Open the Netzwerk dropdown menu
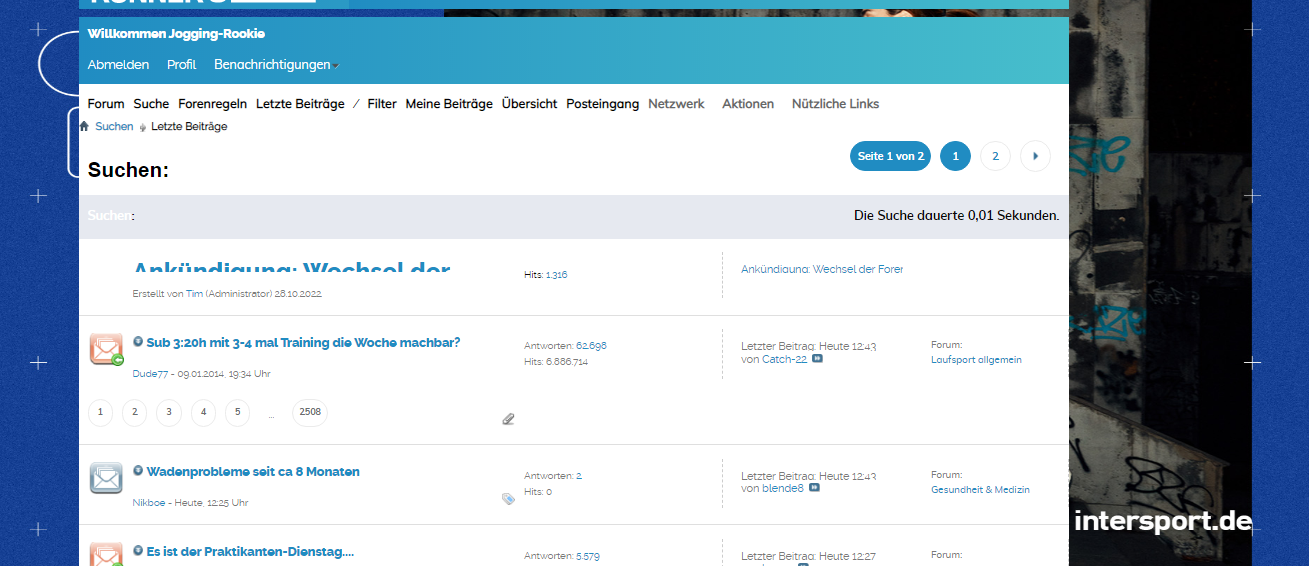Screen dimensions: 1309x566 [x=676, y=104]
